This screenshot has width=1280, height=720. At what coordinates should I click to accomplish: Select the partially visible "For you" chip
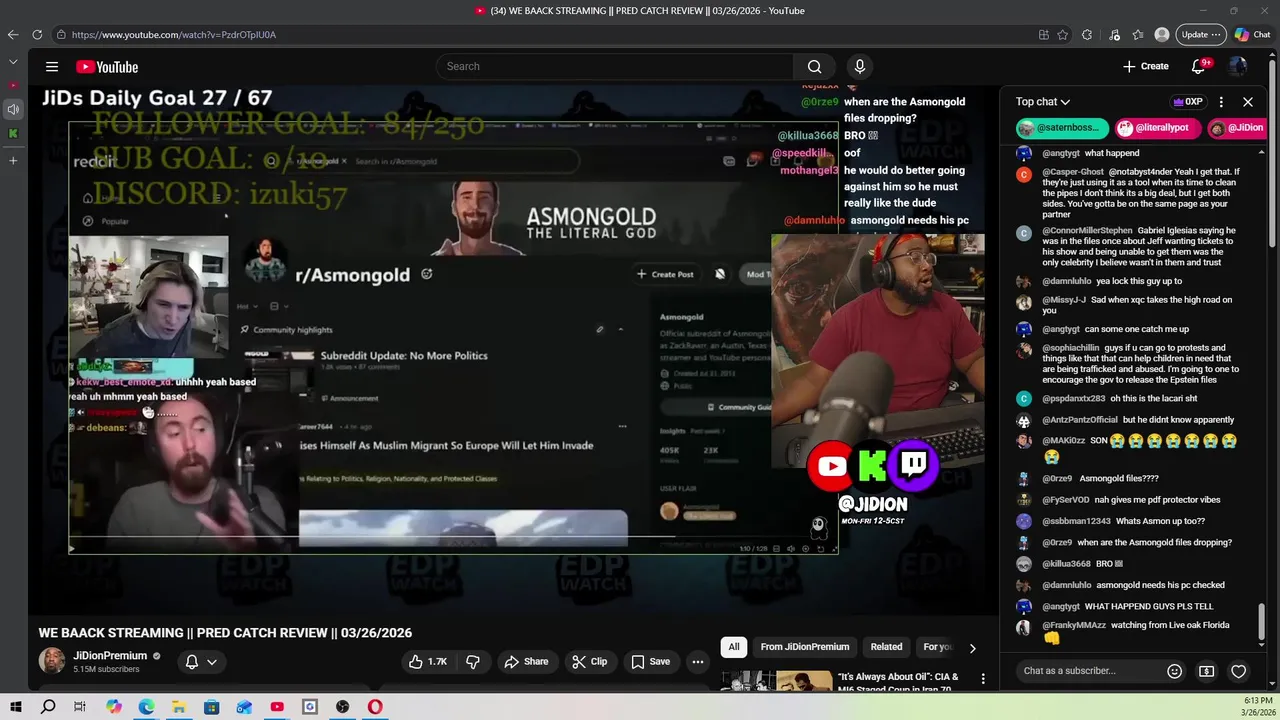937,647
